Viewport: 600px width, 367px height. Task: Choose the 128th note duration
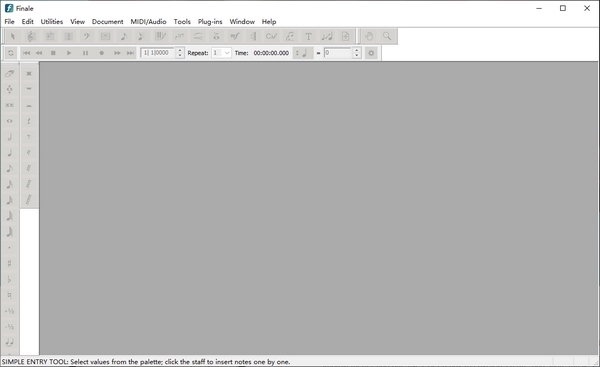pyautogui.click(x=10, y=232)
